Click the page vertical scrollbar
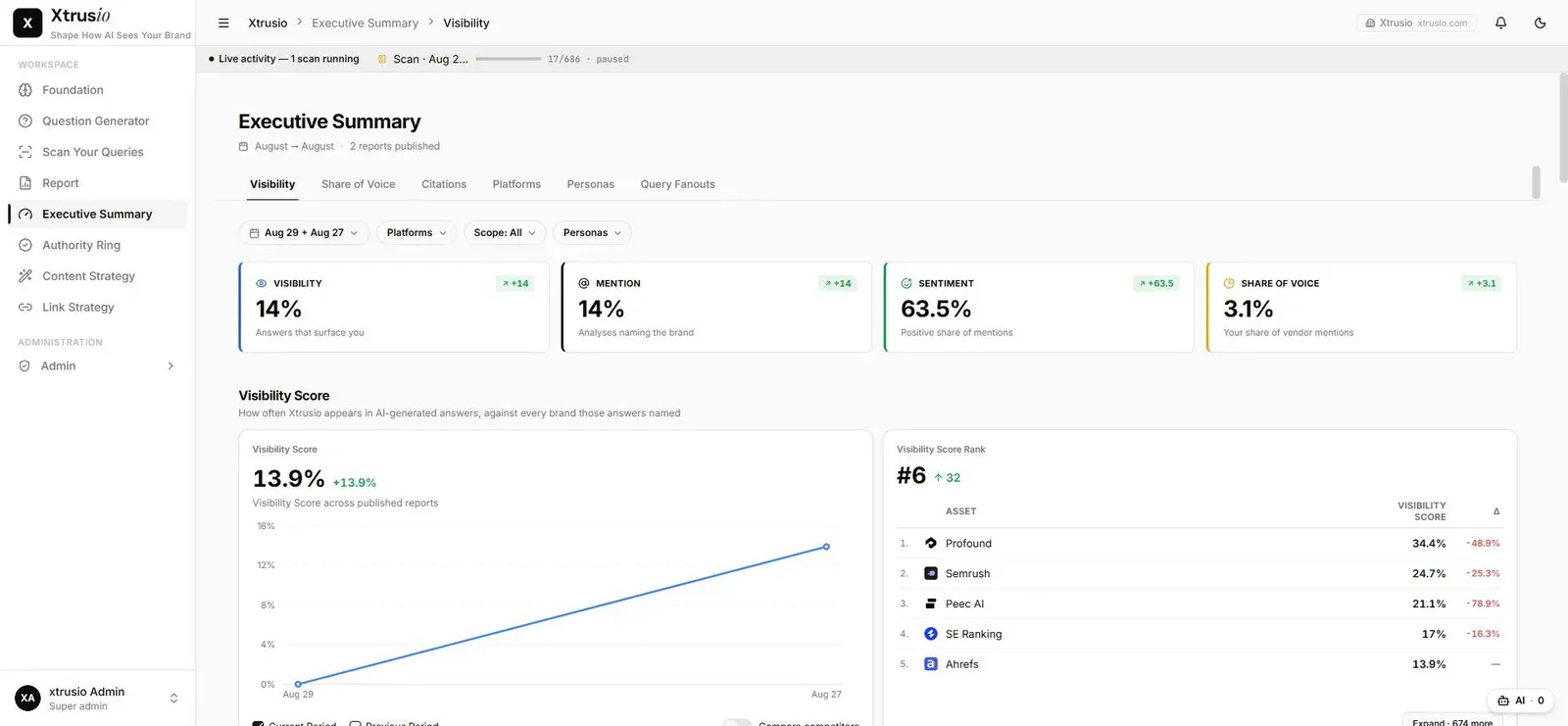This screenshot has height=726, width=1568. (1563, 127)
